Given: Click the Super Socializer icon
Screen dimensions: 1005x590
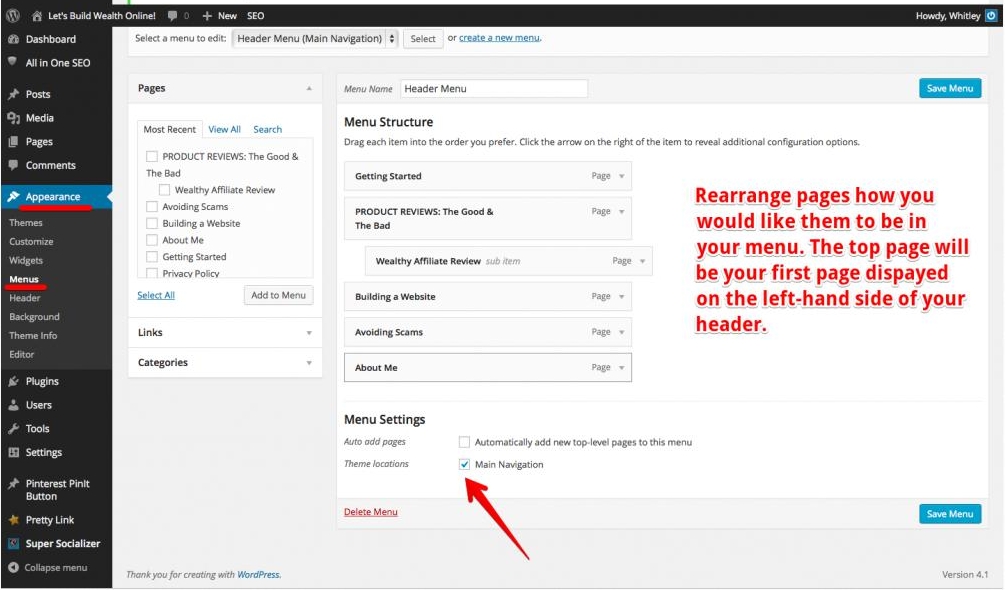Looking at the screenshot, I should [13, 543].
